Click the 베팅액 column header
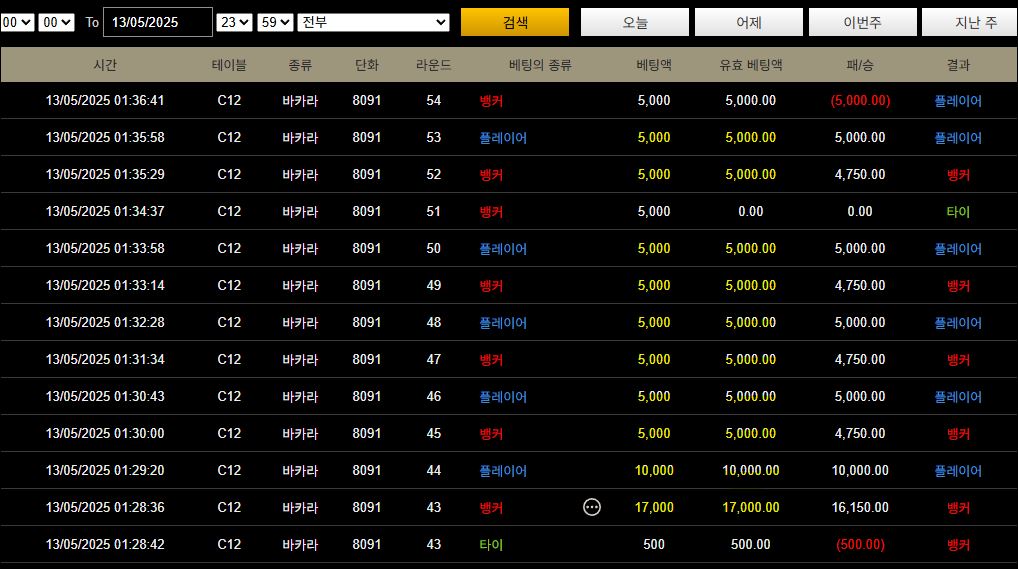 pyautogui.click(x=654, y=65)
